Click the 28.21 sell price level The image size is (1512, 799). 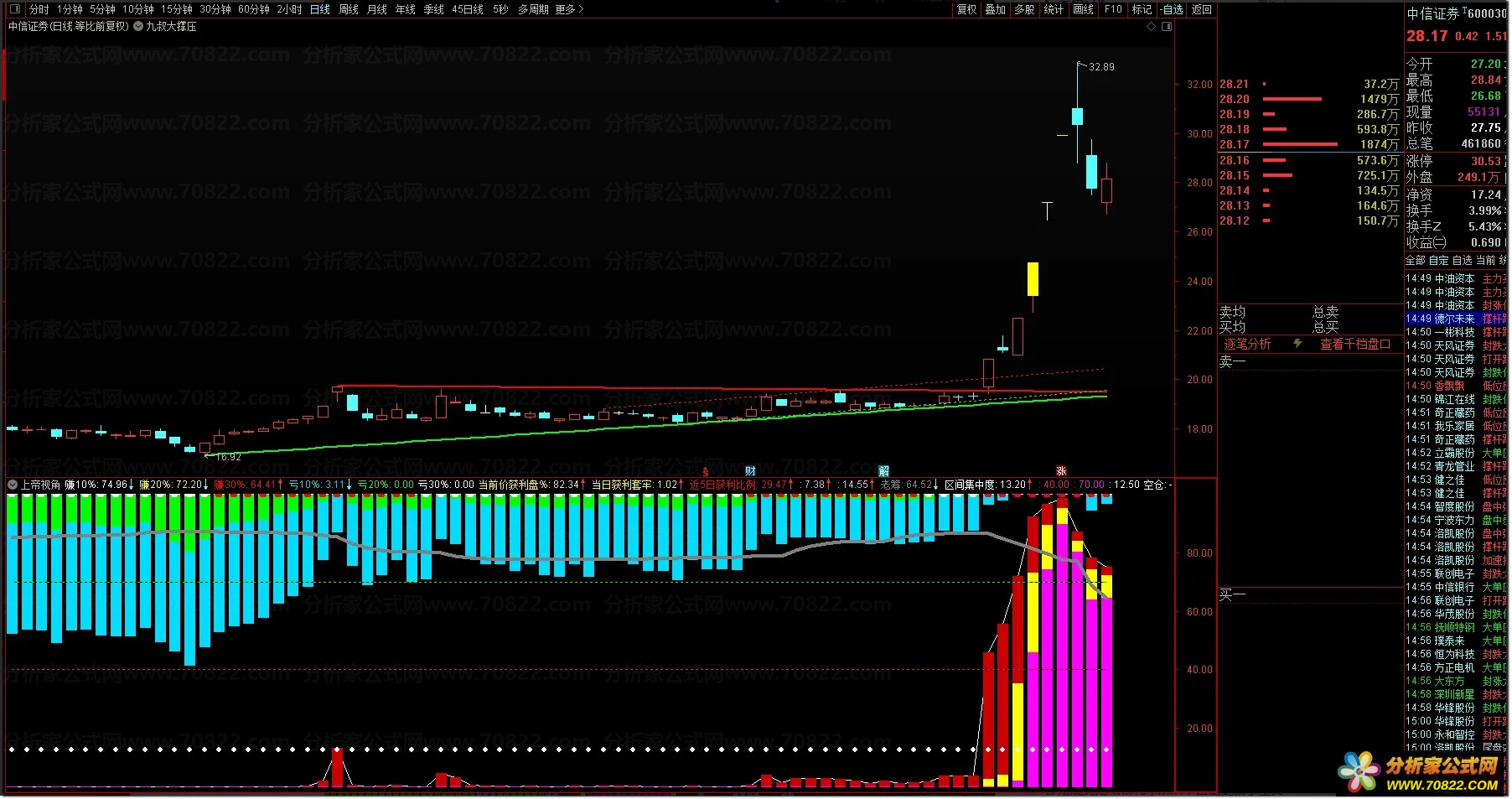[x=1234, y=84]
